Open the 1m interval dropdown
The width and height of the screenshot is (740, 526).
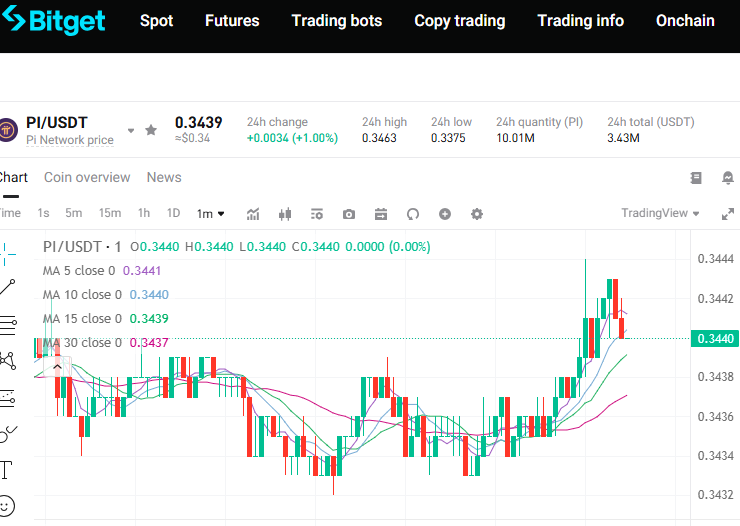click(x=210, y=213)
